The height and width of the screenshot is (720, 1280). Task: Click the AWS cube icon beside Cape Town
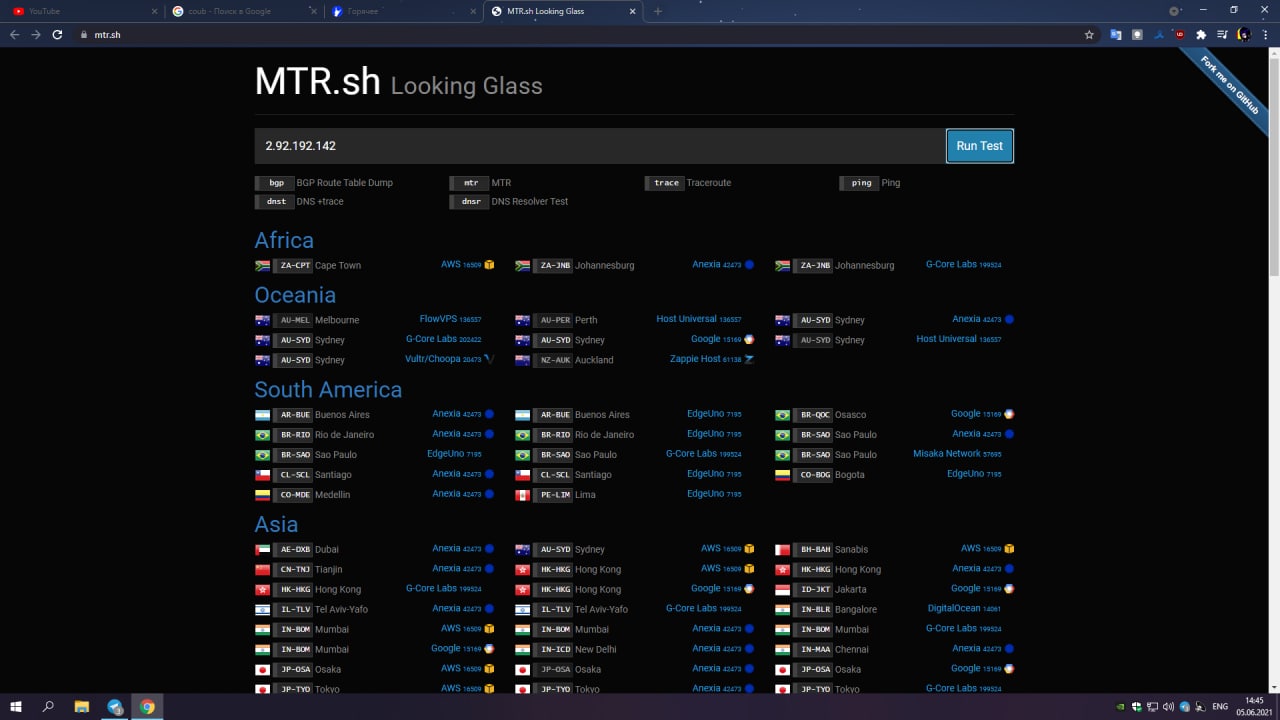pos(489,265)
